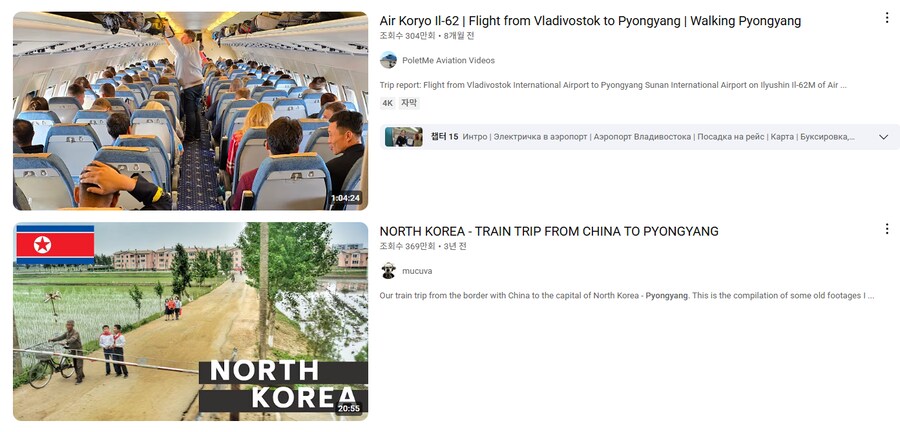Image resolution: width=900 pixels, height=432 pixels.
Task: Expand the chapters list chevron
Action: tap(883, 137)
